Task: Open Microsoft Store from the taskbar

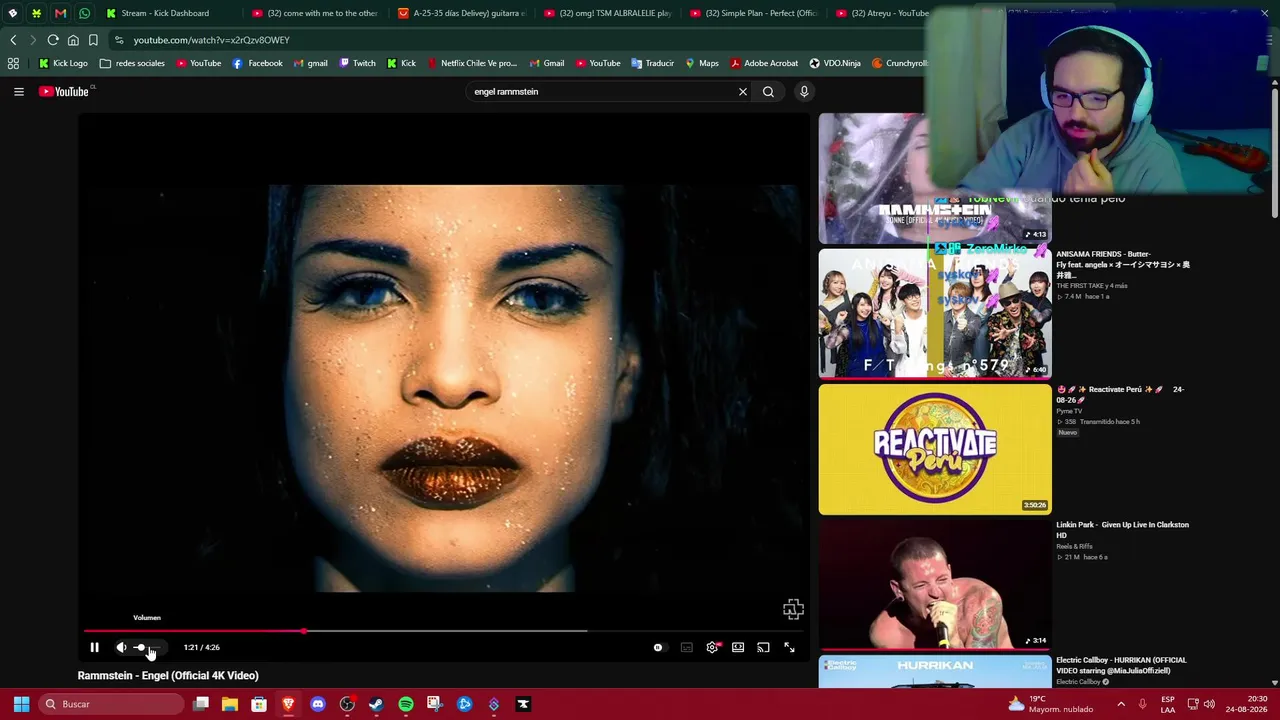Action: [259, 704]
